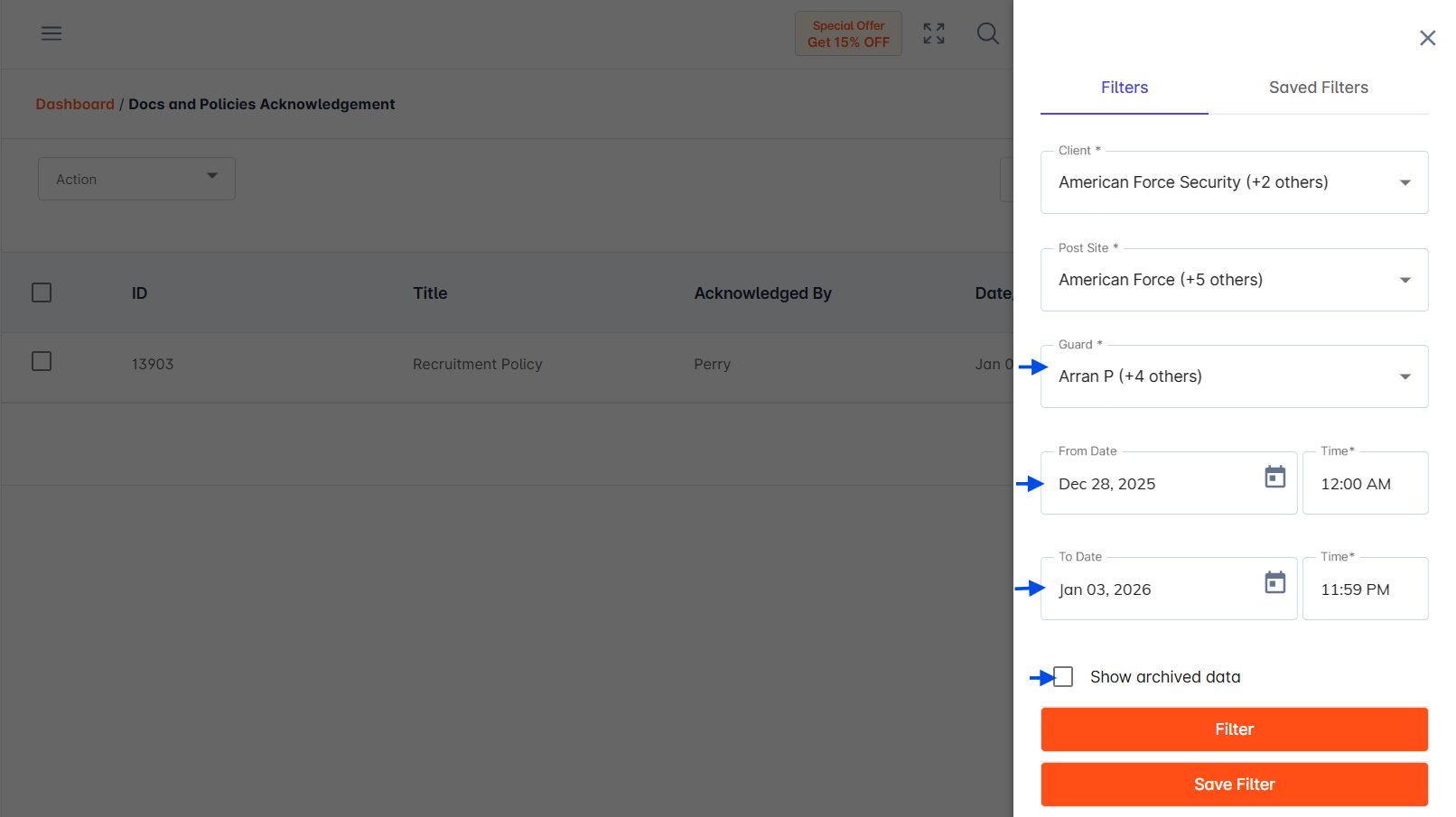This screenshot has width=1456, height=817.
Task: Check the row 13903 checkbox
Action: point(42,361)
